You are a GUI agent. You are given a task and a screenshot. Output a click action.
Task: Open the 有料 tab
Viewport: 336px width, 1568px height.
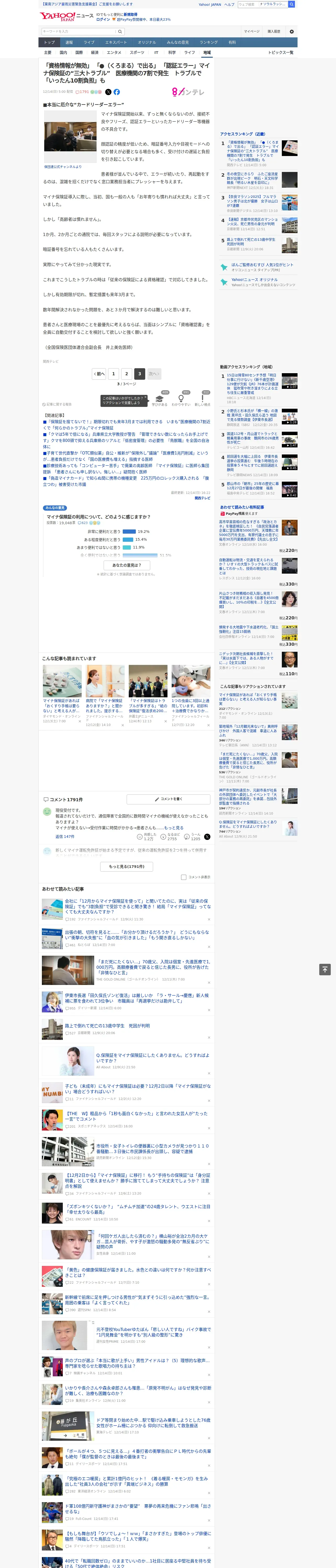232,43
